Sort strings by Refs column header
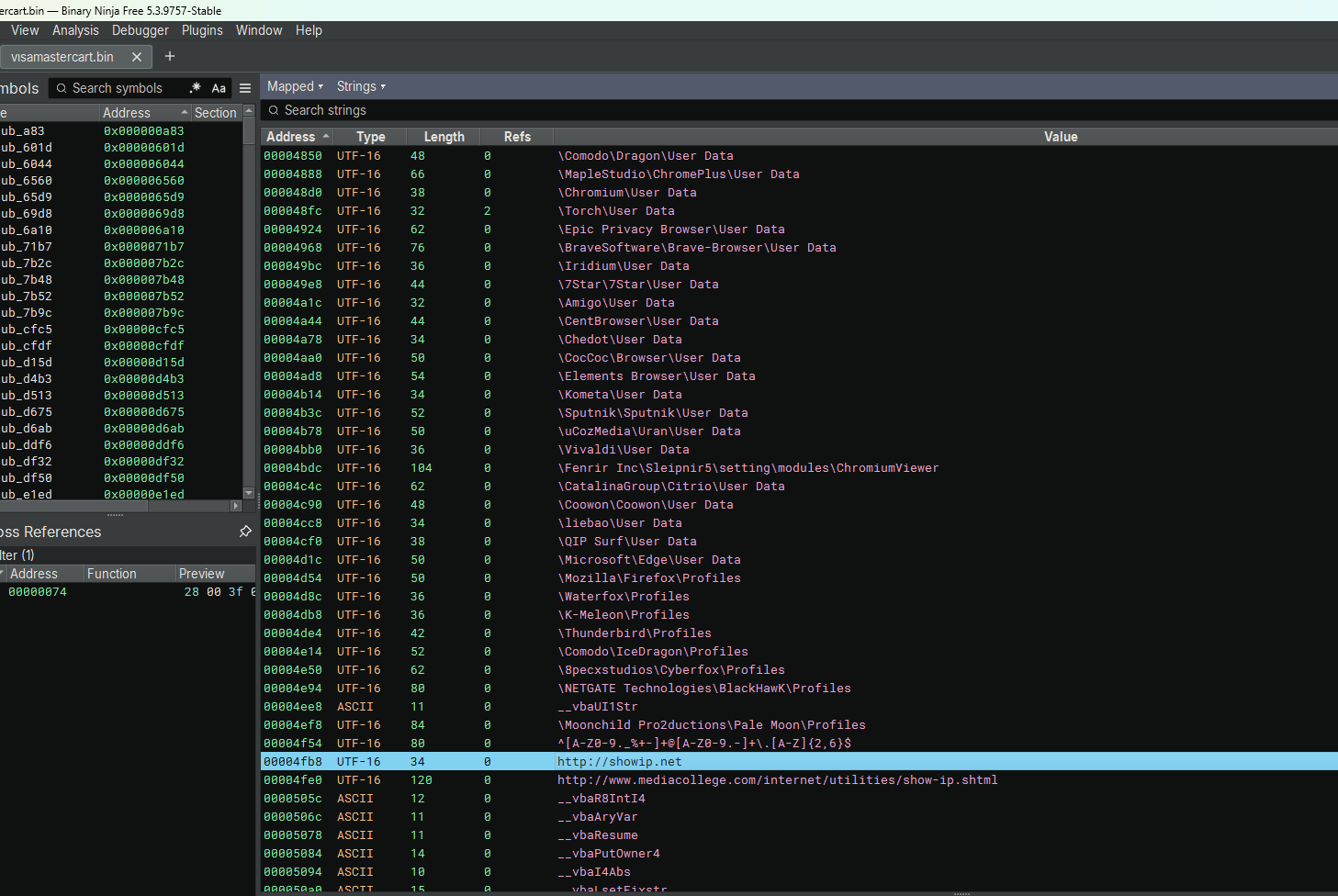Image resolution: width=1338 pixels, height=896 pixels. [x=517, y=137]
